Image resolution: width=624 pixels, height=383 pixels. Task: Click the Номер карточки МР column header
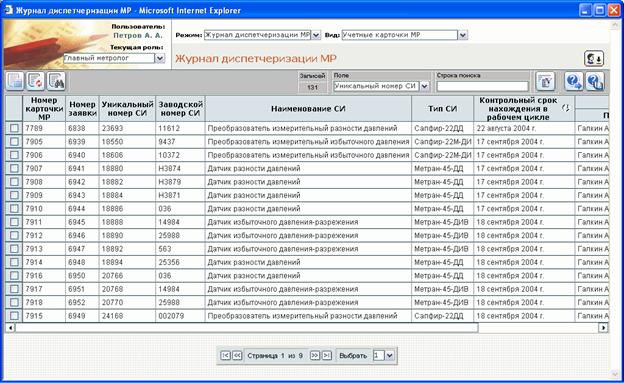(x=44, y=109)
